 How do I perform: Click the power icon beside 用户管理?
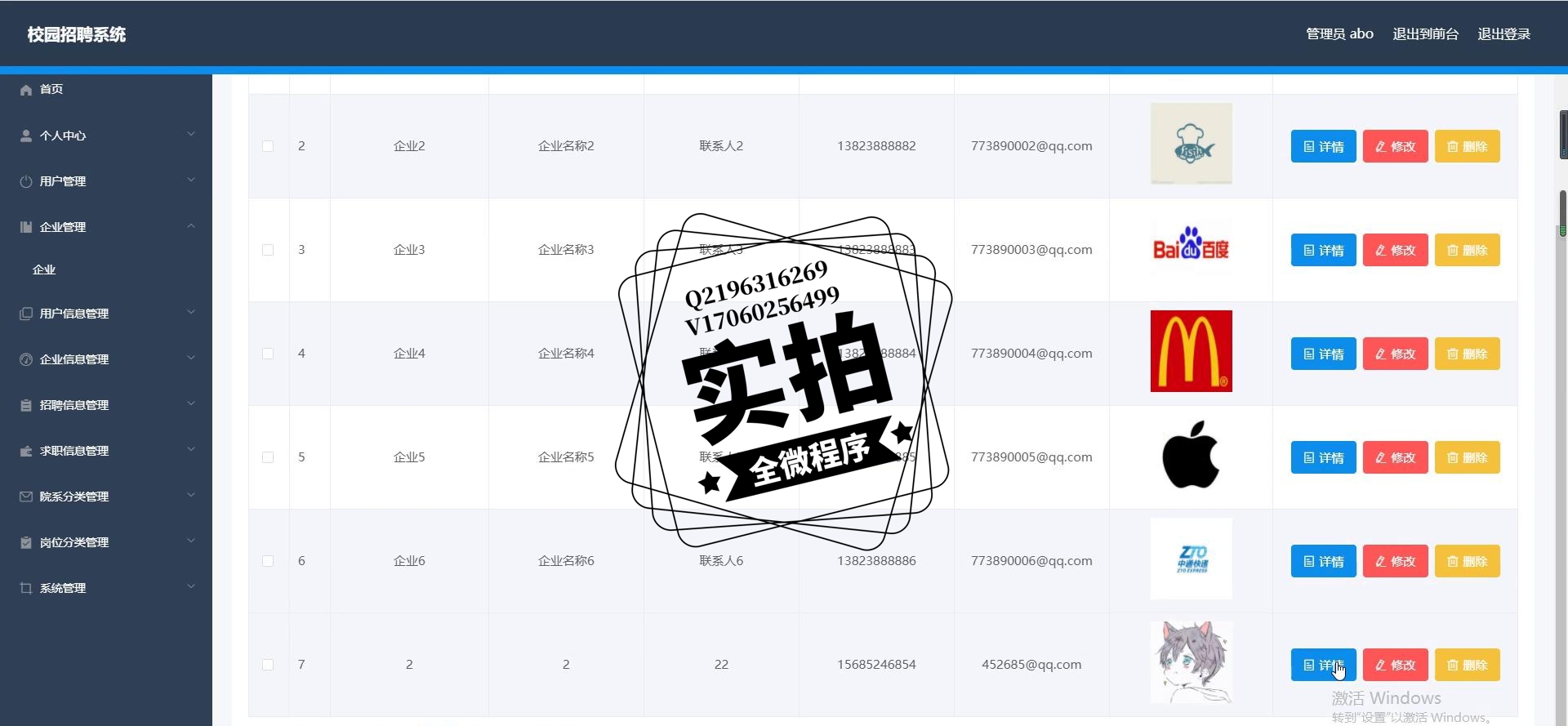click(x=26, y=181)
